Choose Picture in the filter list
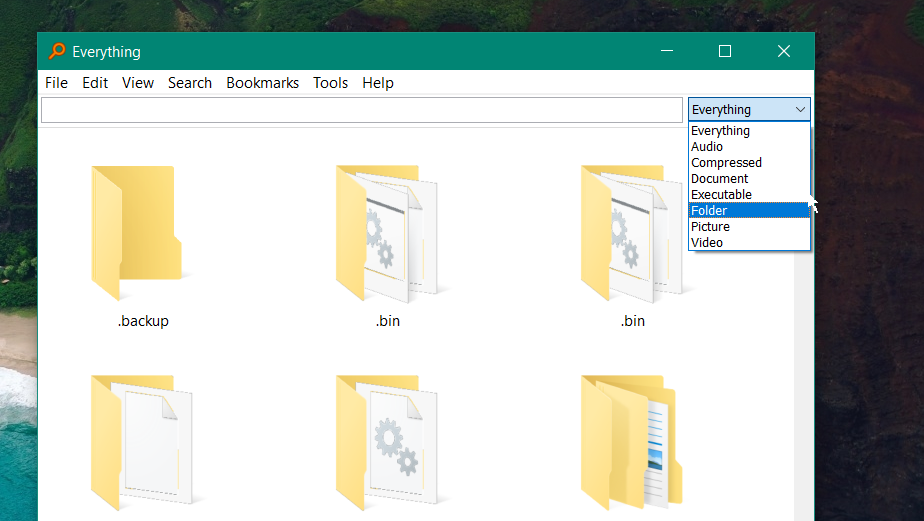This screenshot has width=924, height=521. (x=750, y=226)
